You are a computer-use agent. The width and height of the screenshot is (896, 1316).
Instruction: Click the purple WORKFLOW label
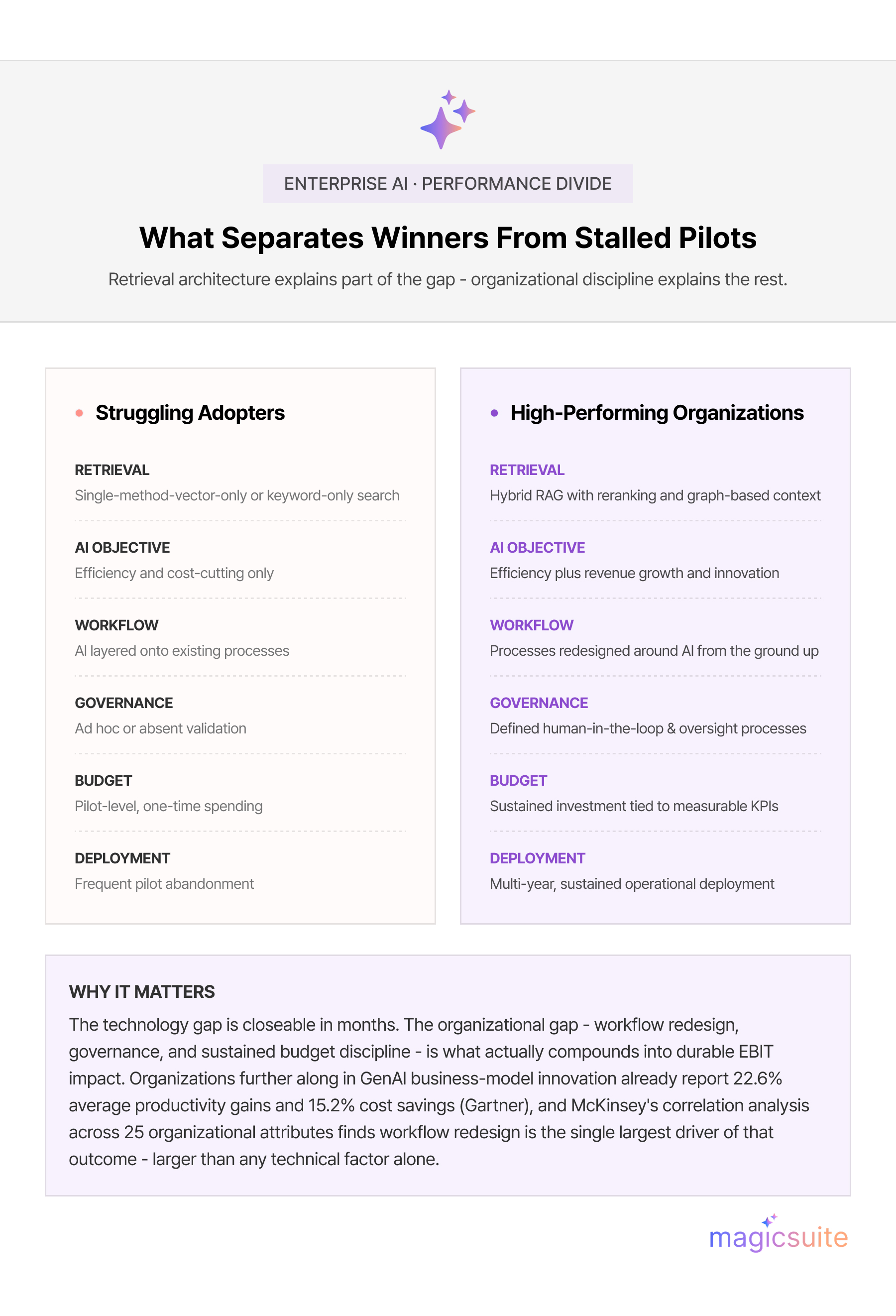pyautogui.click(x=532, y=625)
